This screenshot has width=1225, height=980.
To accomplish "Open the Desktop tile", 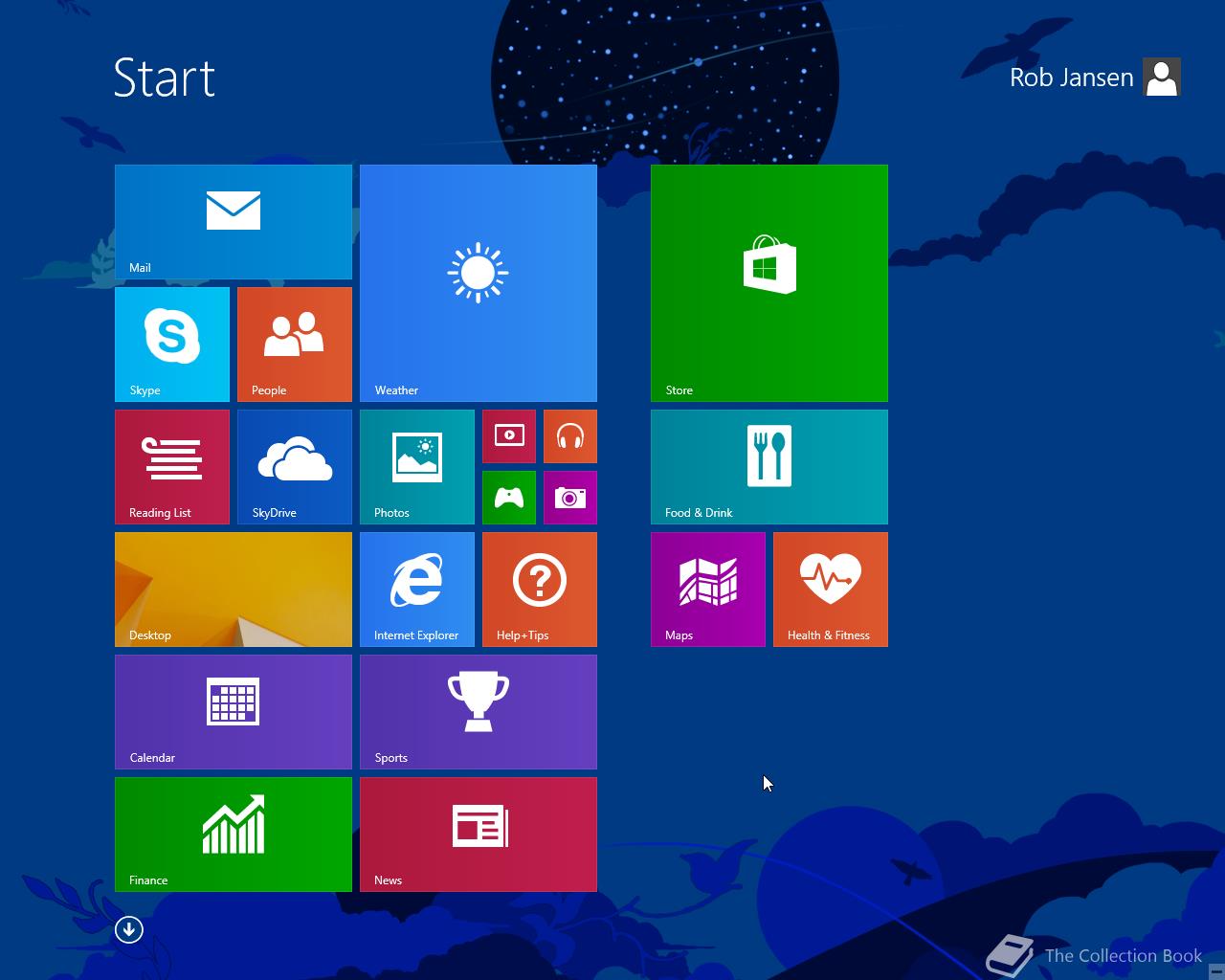I will [x=234, y=590].
